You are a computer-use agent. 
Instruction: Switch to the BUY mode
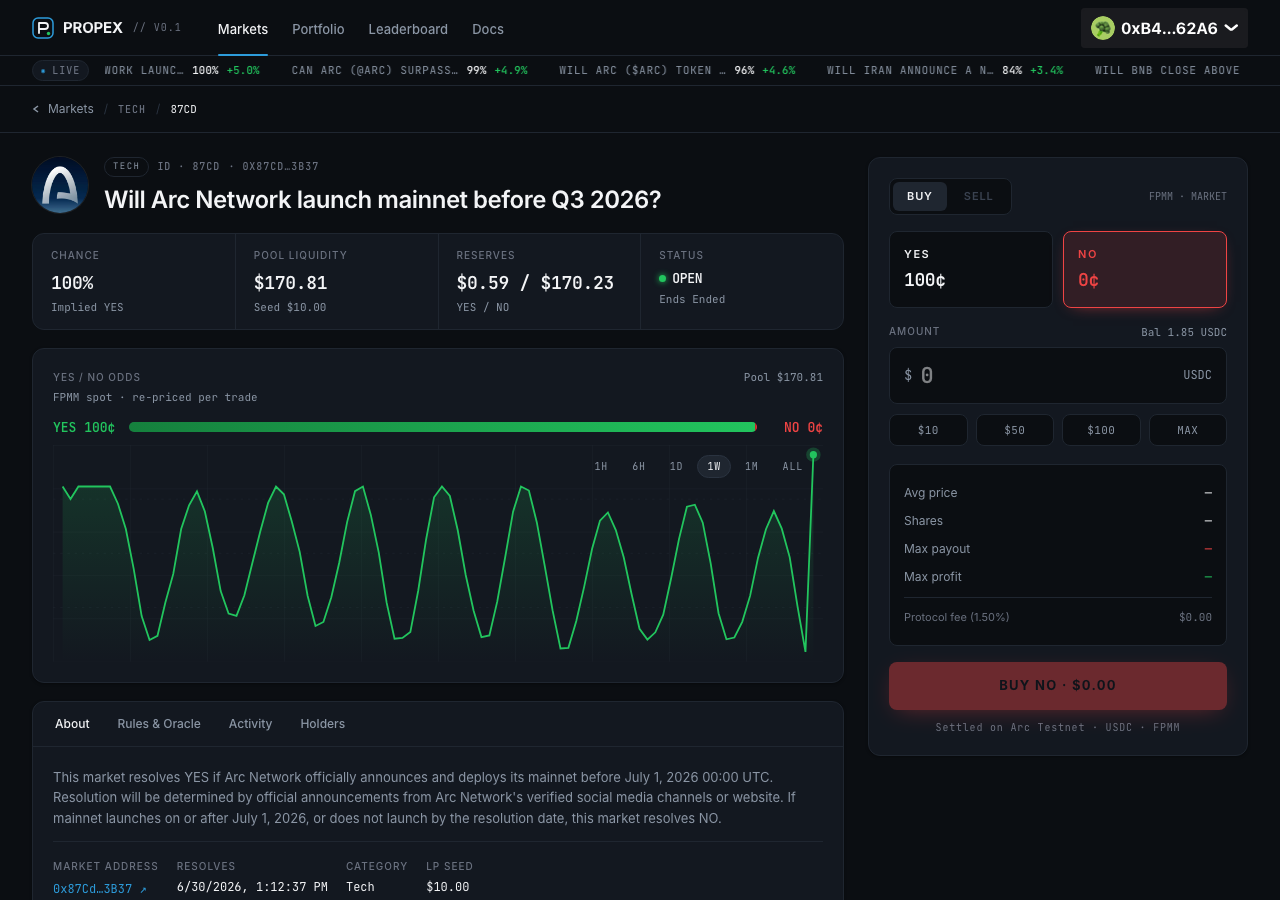(920, 196)
